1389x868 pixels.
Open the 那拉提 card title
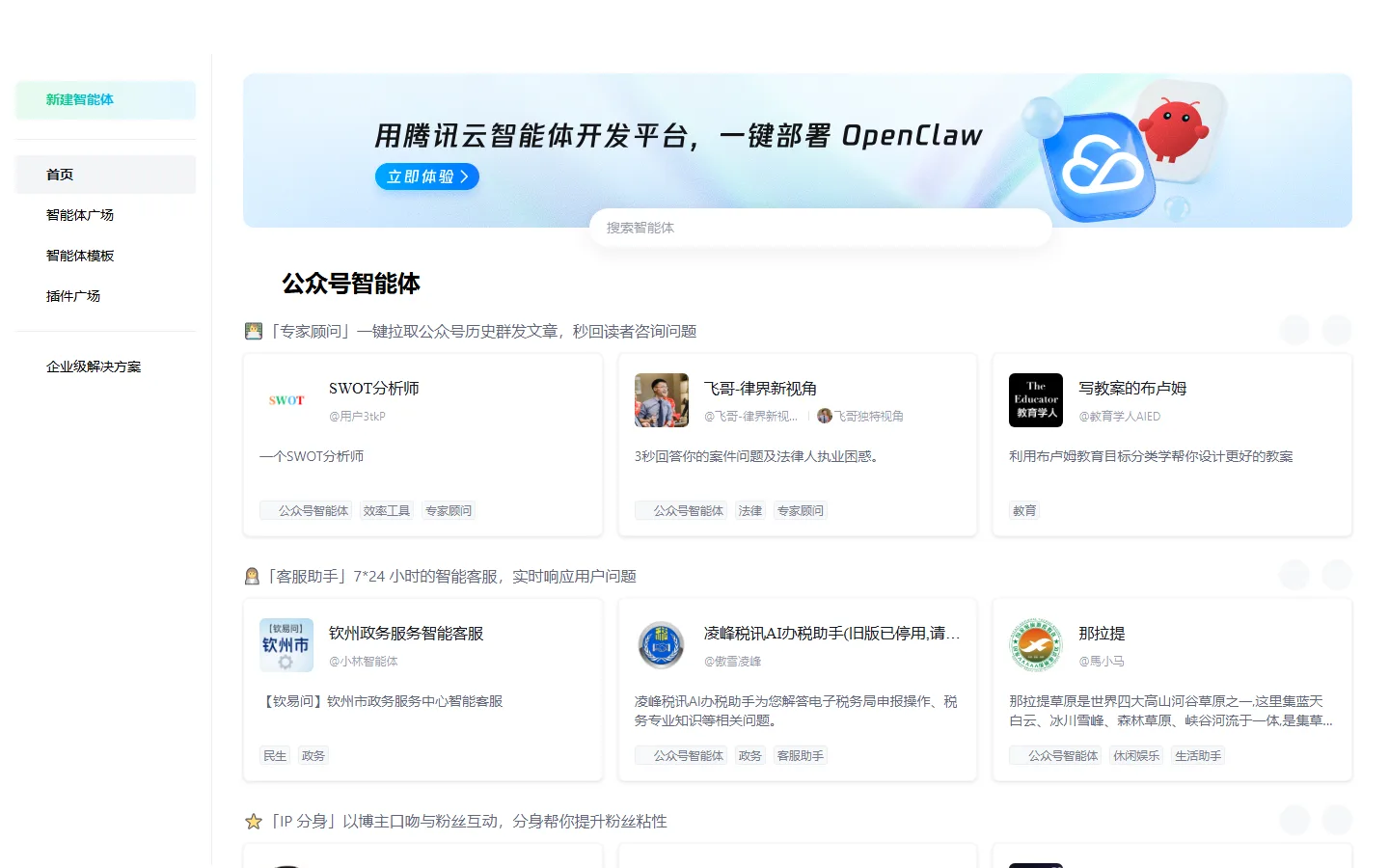(1102, 634)
